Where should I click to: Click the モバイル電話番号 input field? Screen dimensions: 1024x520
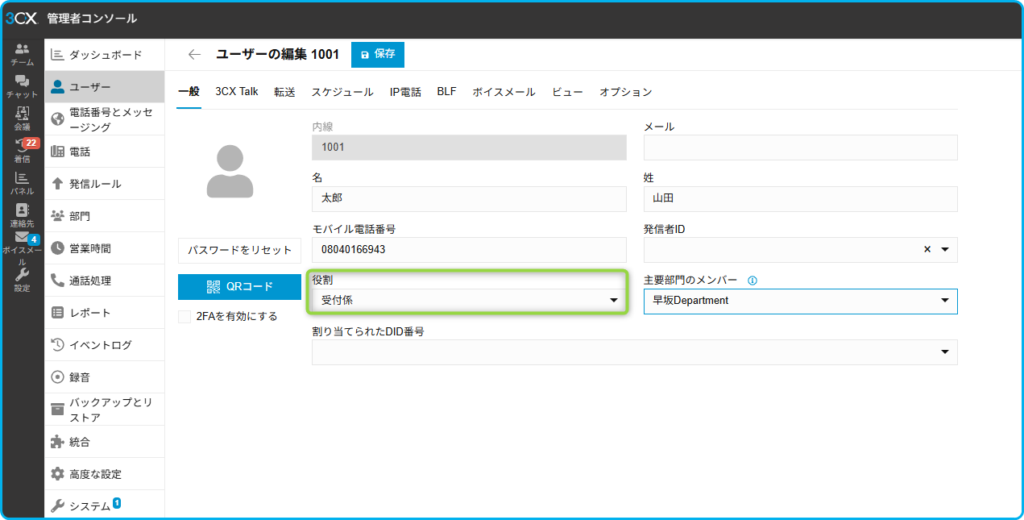coord(469,249)
